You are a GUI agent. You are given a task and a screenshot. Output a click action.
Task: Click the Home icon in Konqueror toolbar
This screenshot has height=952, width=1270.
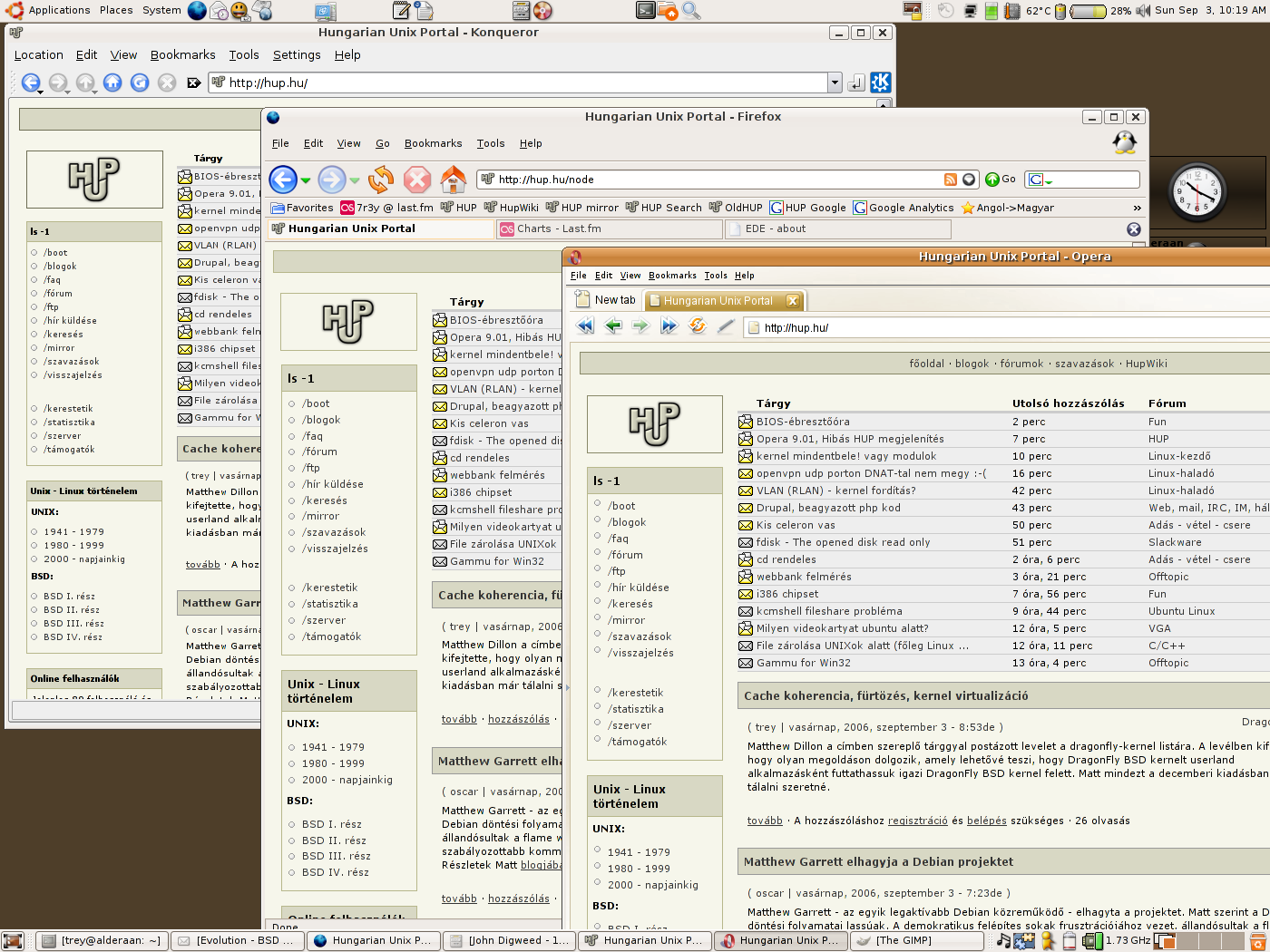[112, 83]
